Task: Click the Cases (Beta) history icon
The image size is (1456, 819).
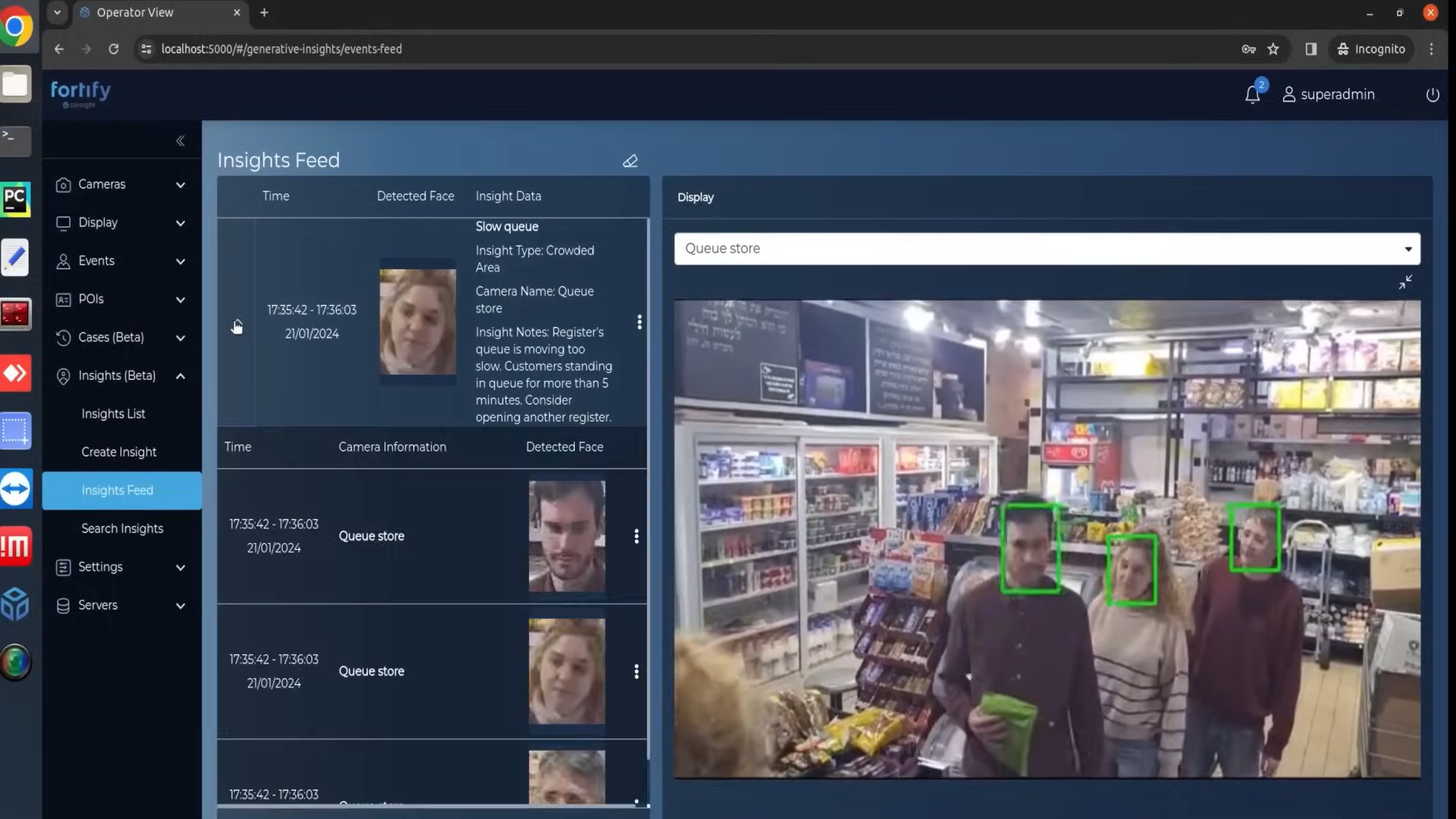Action: point(64,337)
